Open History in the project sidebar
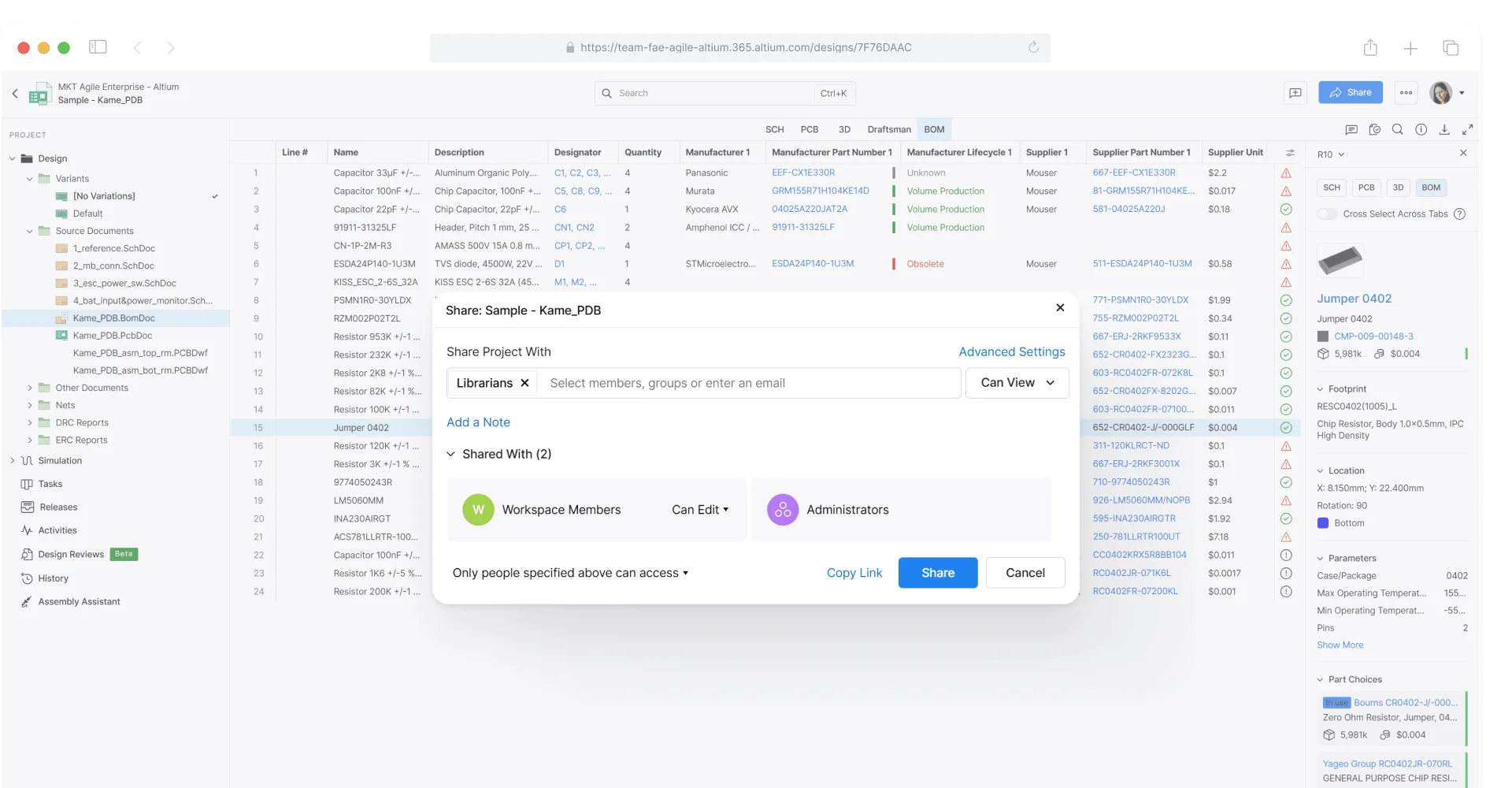 (x=53, y=578)
